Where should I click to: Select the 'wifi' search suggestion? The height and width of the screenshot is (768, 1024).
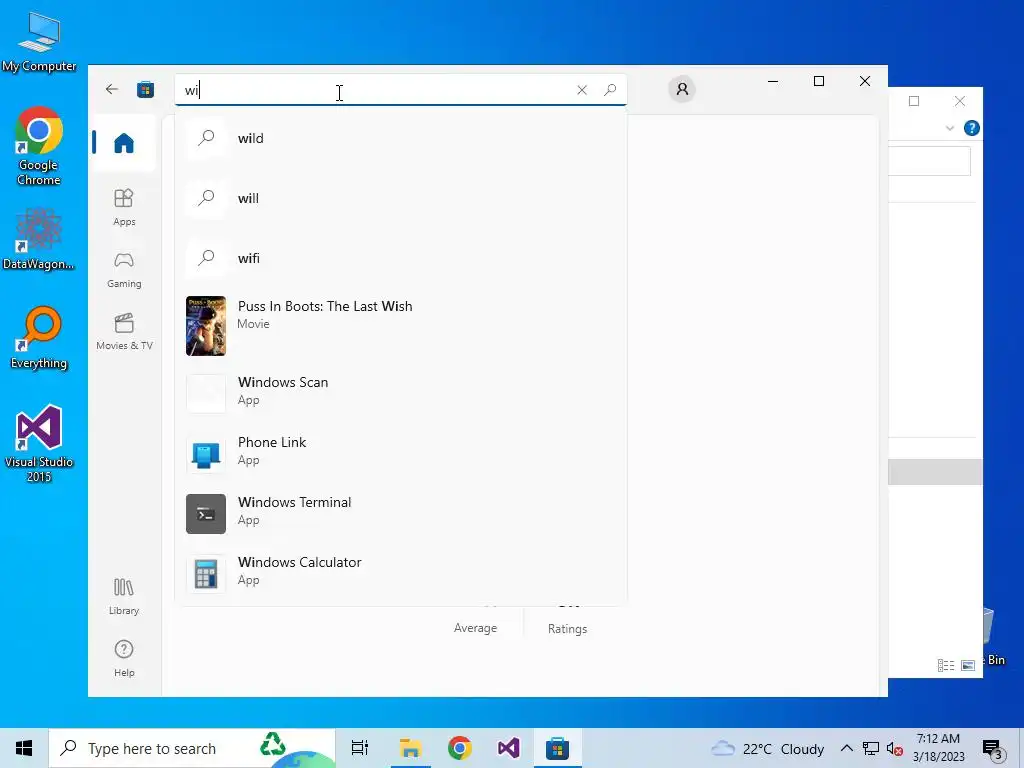[401, 258]
